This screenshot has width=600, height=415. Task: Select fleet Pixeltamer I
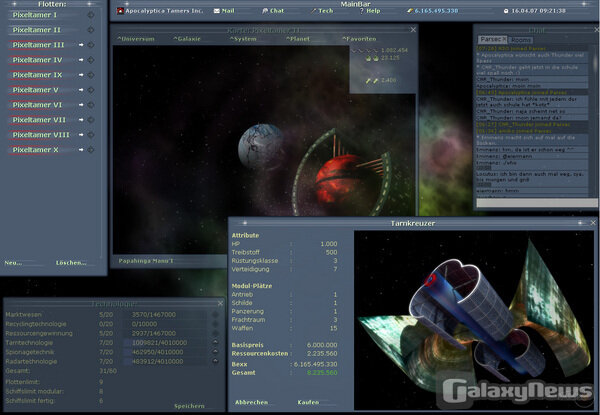(34, 15)
